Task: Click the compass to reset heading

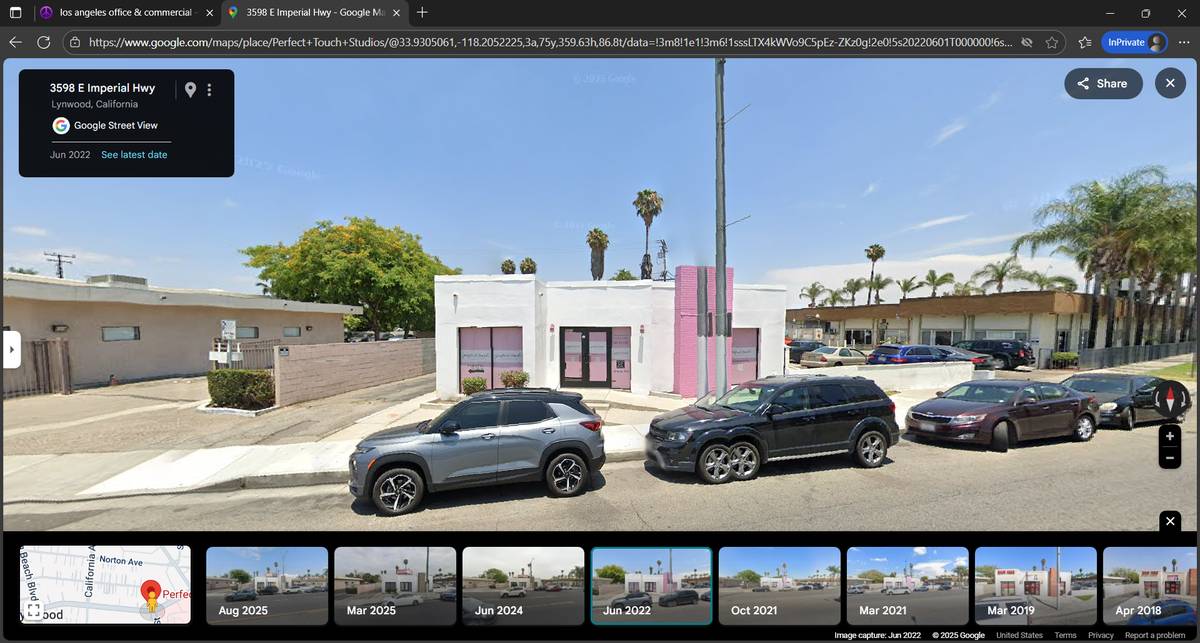Action: pyautogui.click(x=1169, y=399)
